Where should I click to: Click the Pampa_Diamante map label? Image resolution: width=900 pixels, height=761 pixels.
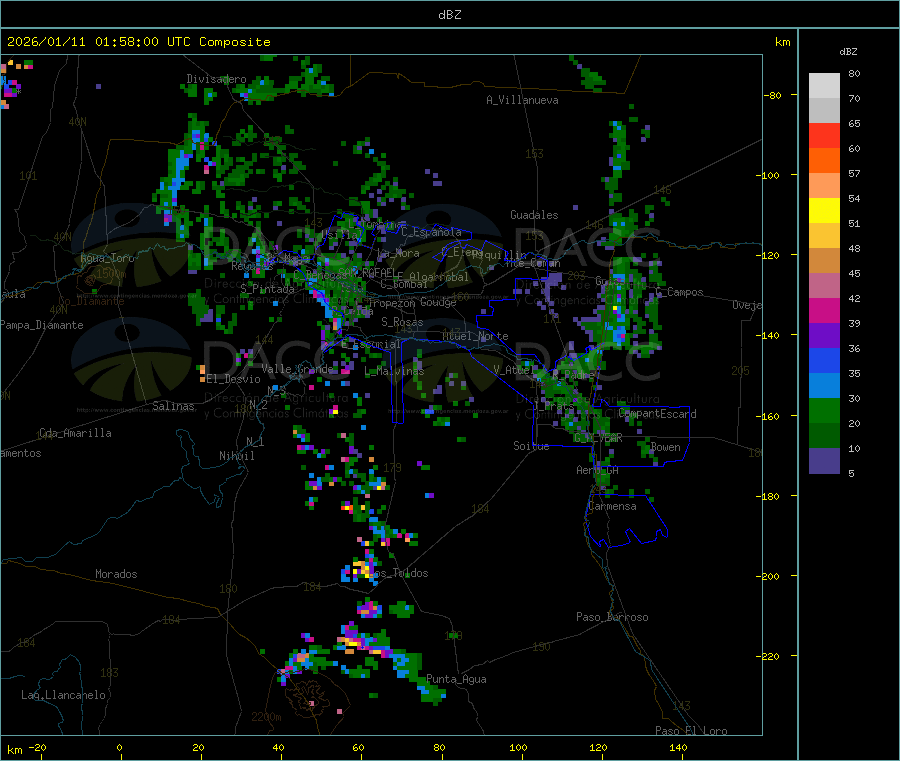42,325
